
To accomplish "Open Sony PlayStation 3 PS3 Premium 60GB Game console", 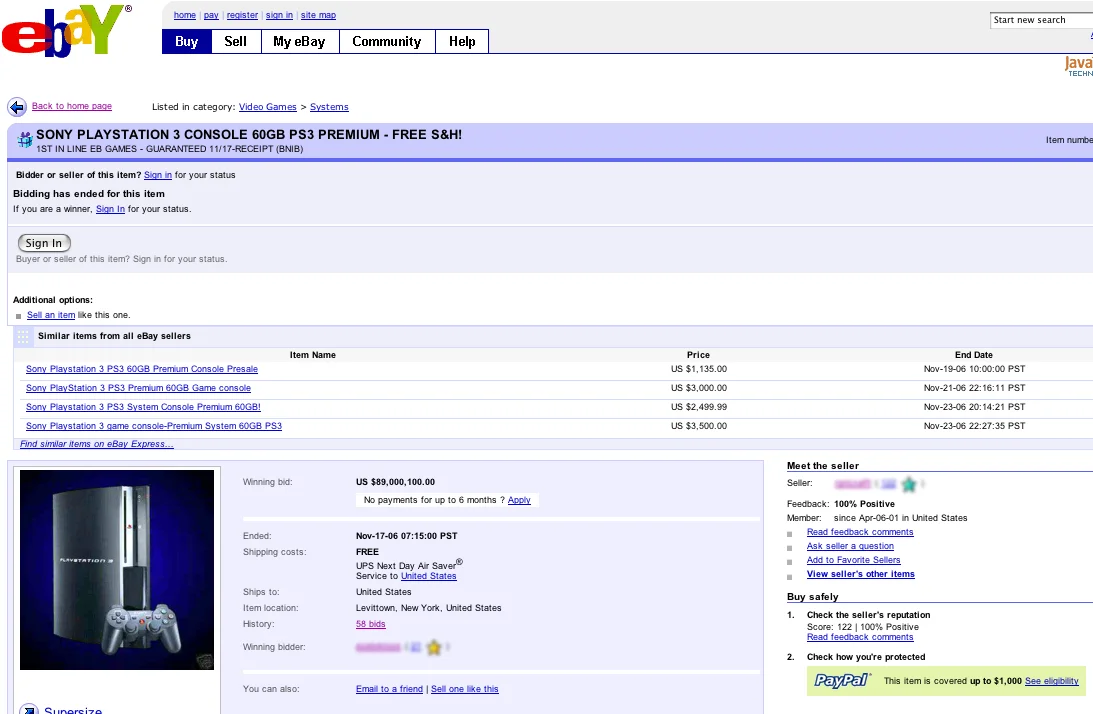I will pos(138,388).
